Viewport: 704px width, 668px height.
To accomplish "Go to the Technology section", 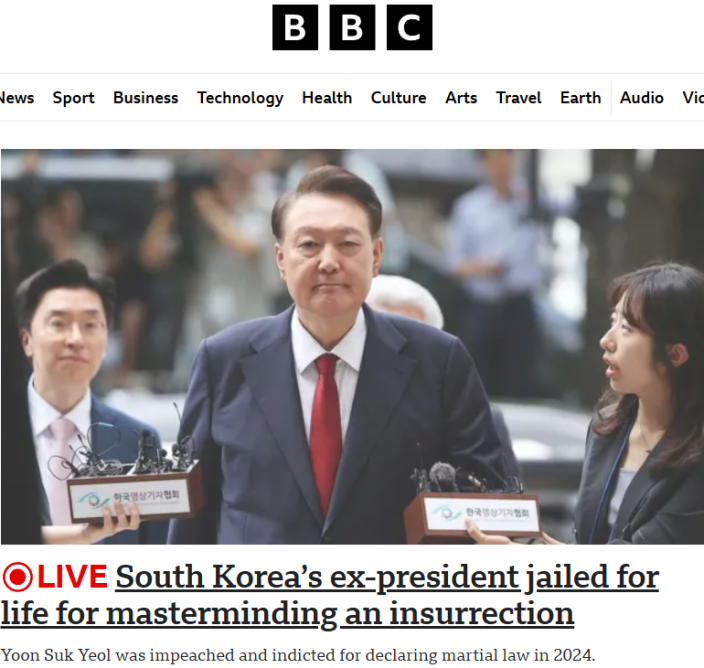I will pos(240,98).
